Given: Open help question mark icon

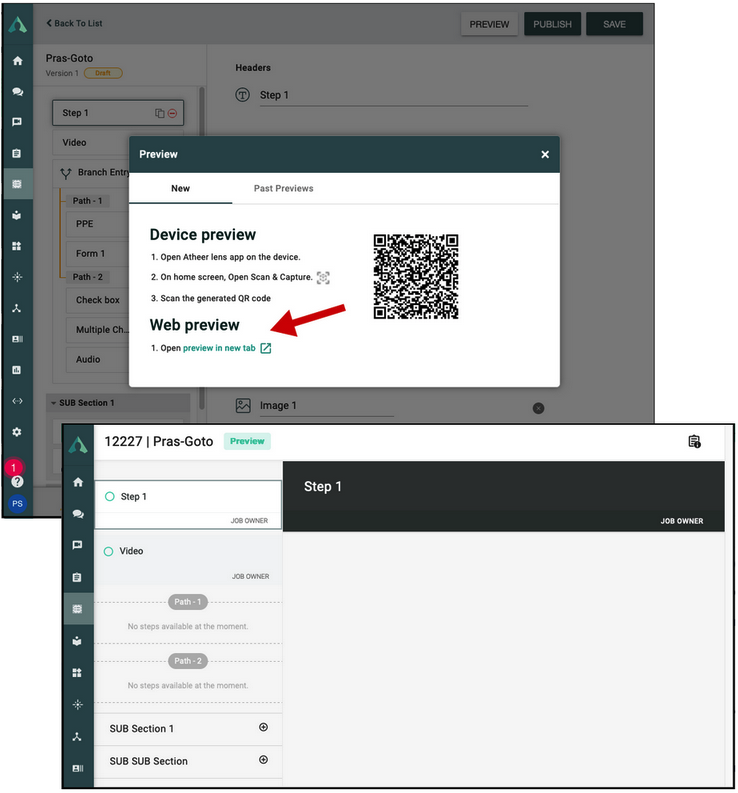Looking at the screenshot, I should click(17, 482).
